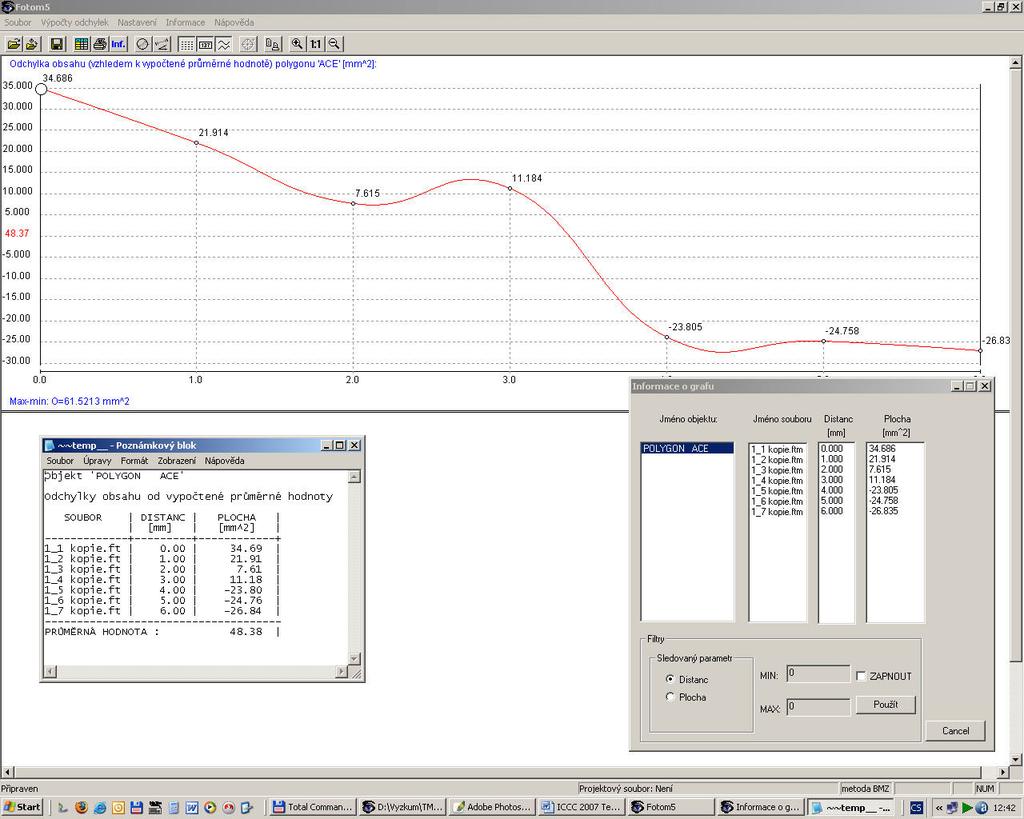Viewport: 1024px width, 819px height.
Task: Click the Windows Media Player quick launch icon
Action: [x=210, y=807]
